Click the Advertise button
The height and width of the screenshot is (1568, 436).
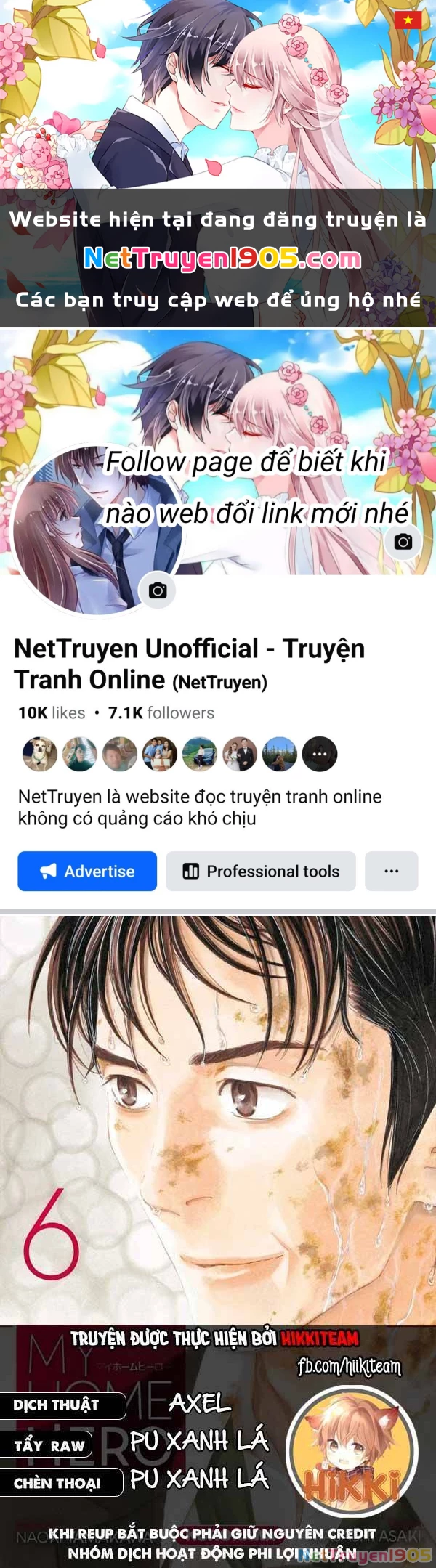(87, 871)
